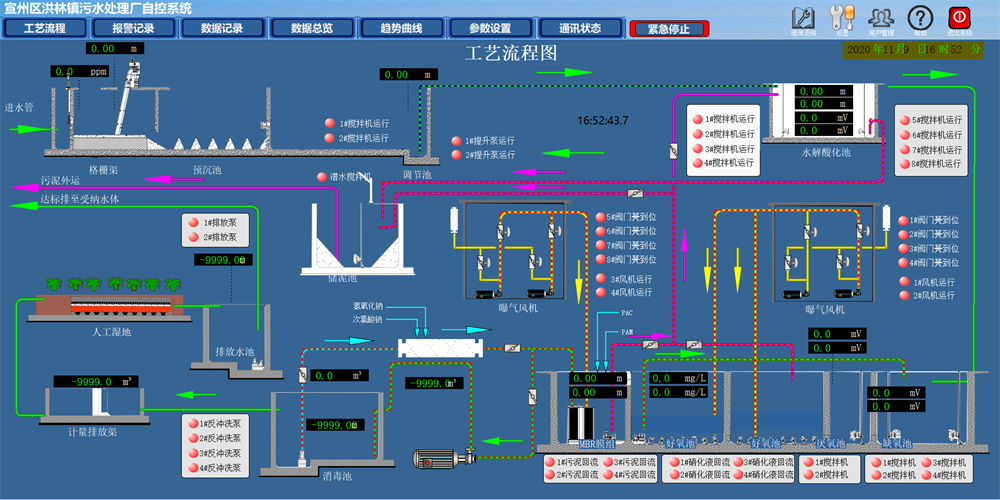1000x500 pixels.
Task: Click the red 退出系统 power icon
Action: coord(959,18)
